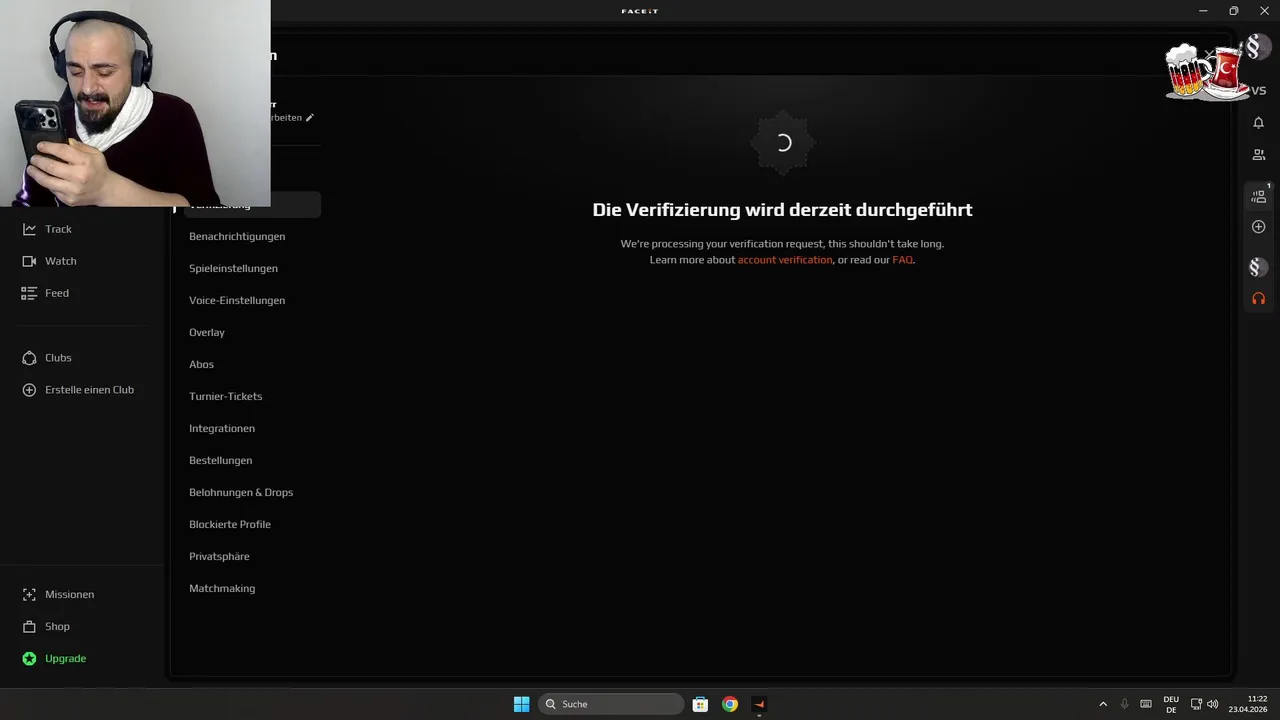
Task: Click the green Upgrade star icon
Action: coord(29,658)
